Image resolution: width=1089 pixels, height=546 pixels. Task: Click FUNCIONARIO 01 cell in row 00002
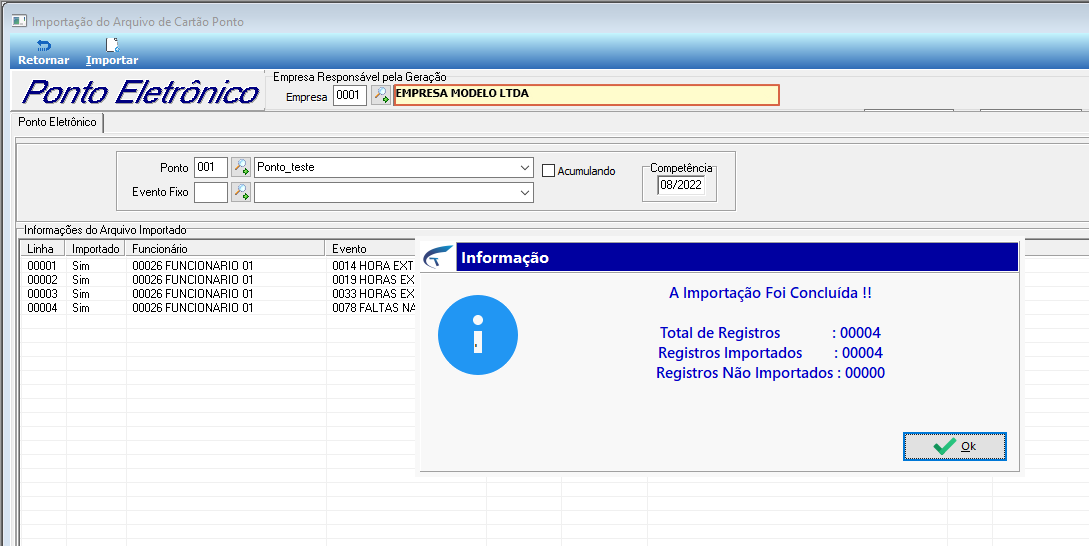(x=192, y=280)
